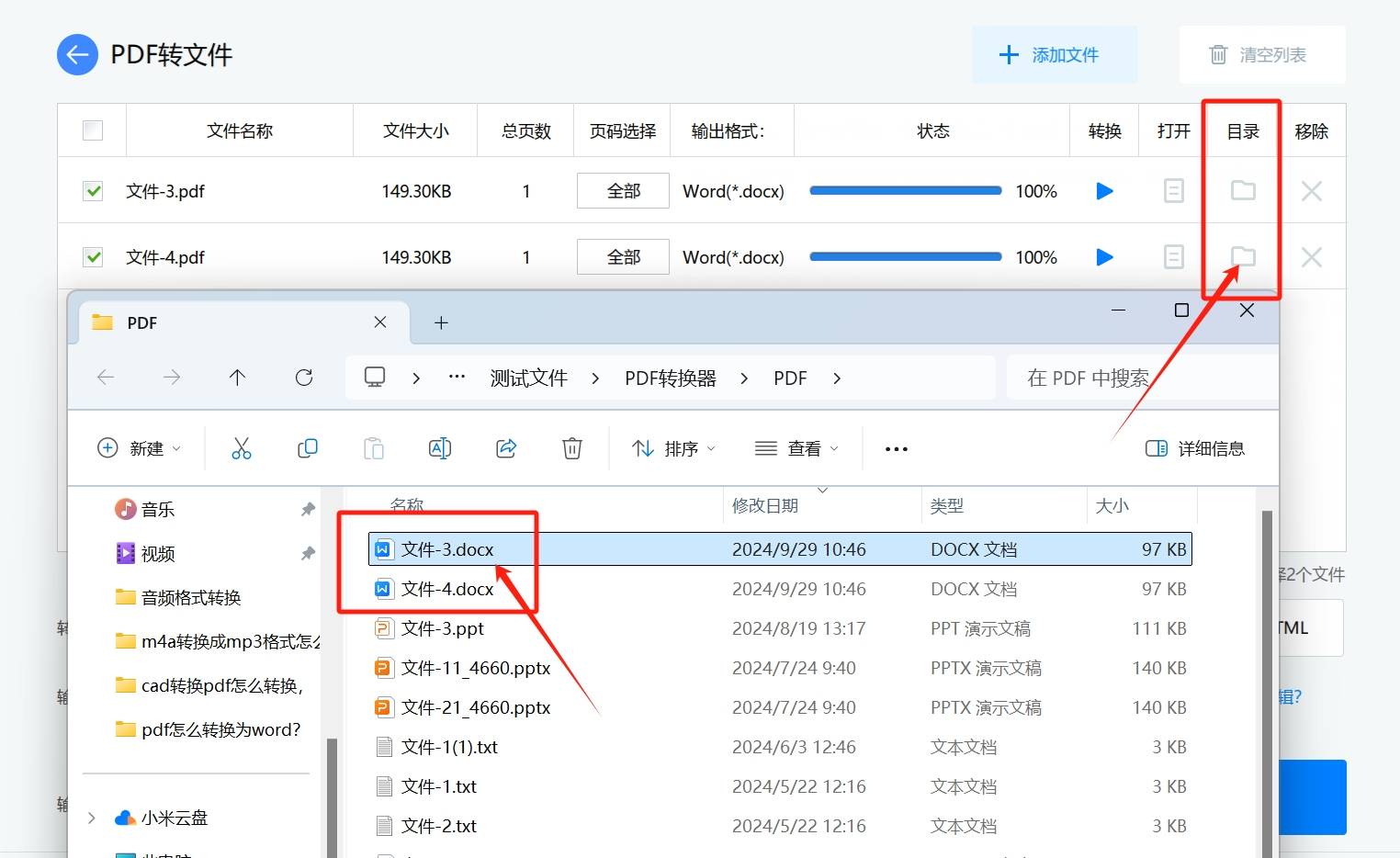This screenshot has height=858, width=1400.
Task: Refresh the File Explorer folder
Action: click(304, 378)
